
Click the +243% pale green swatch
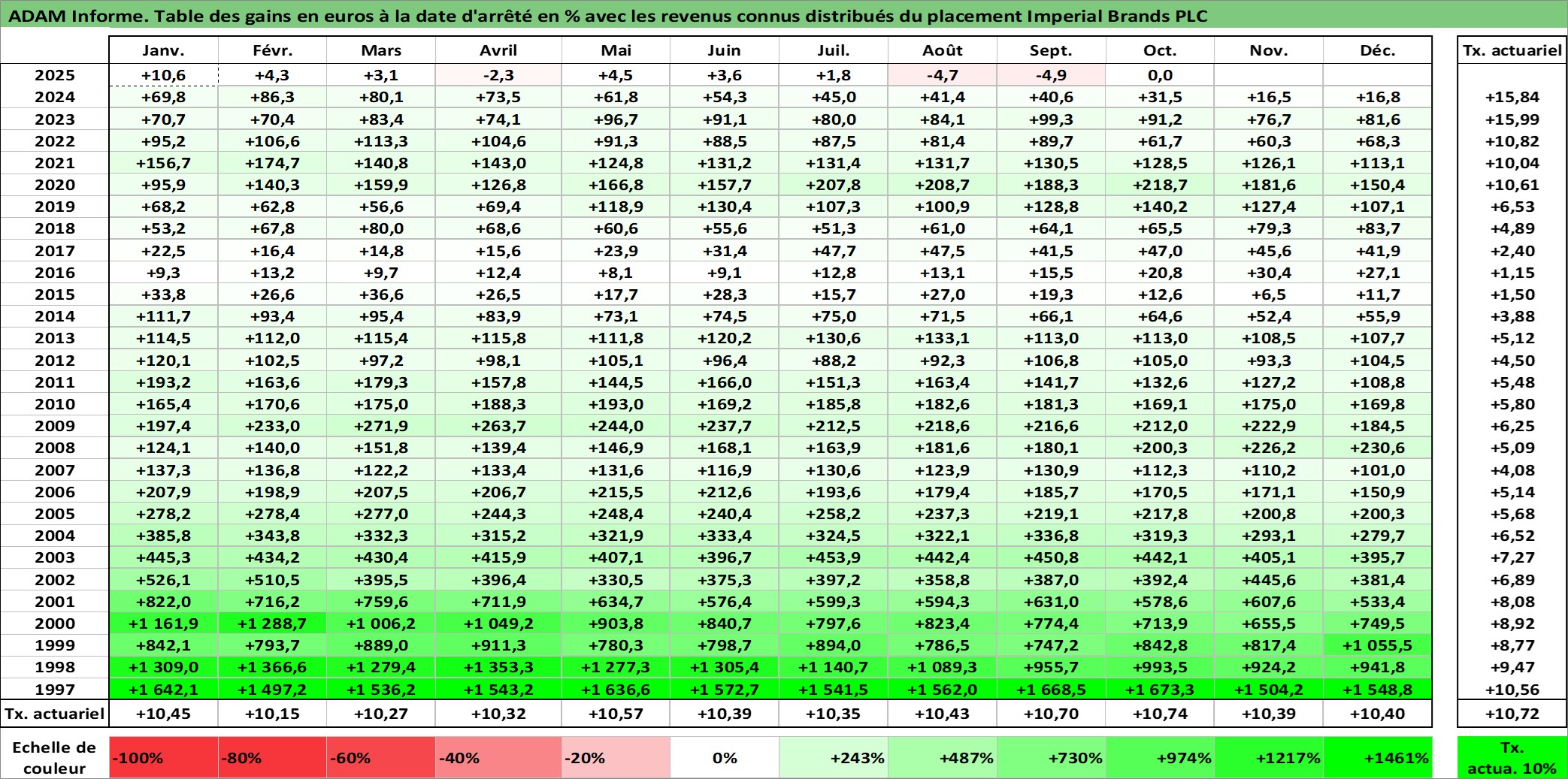(833, 757)
